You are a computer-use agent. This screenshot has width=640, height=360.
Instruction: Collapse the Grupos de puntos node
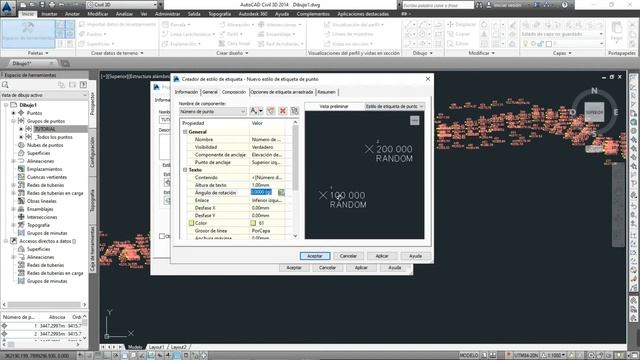click(13, 121)
